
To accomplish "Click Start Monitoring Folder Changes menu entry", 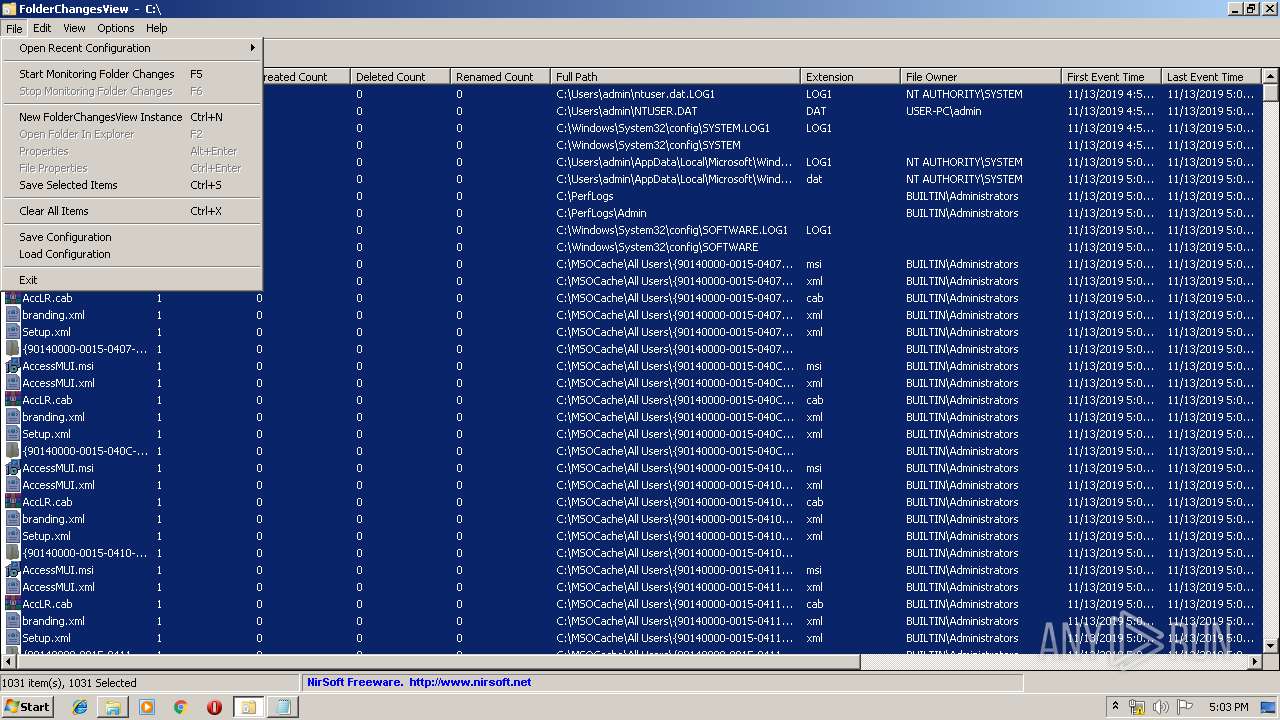I will (x=131, y=74).
